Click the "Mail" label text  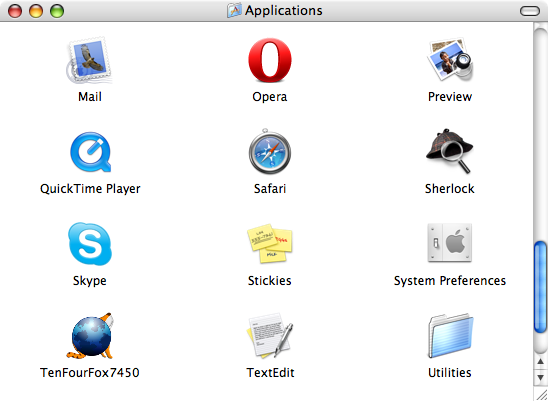[90, 96]
